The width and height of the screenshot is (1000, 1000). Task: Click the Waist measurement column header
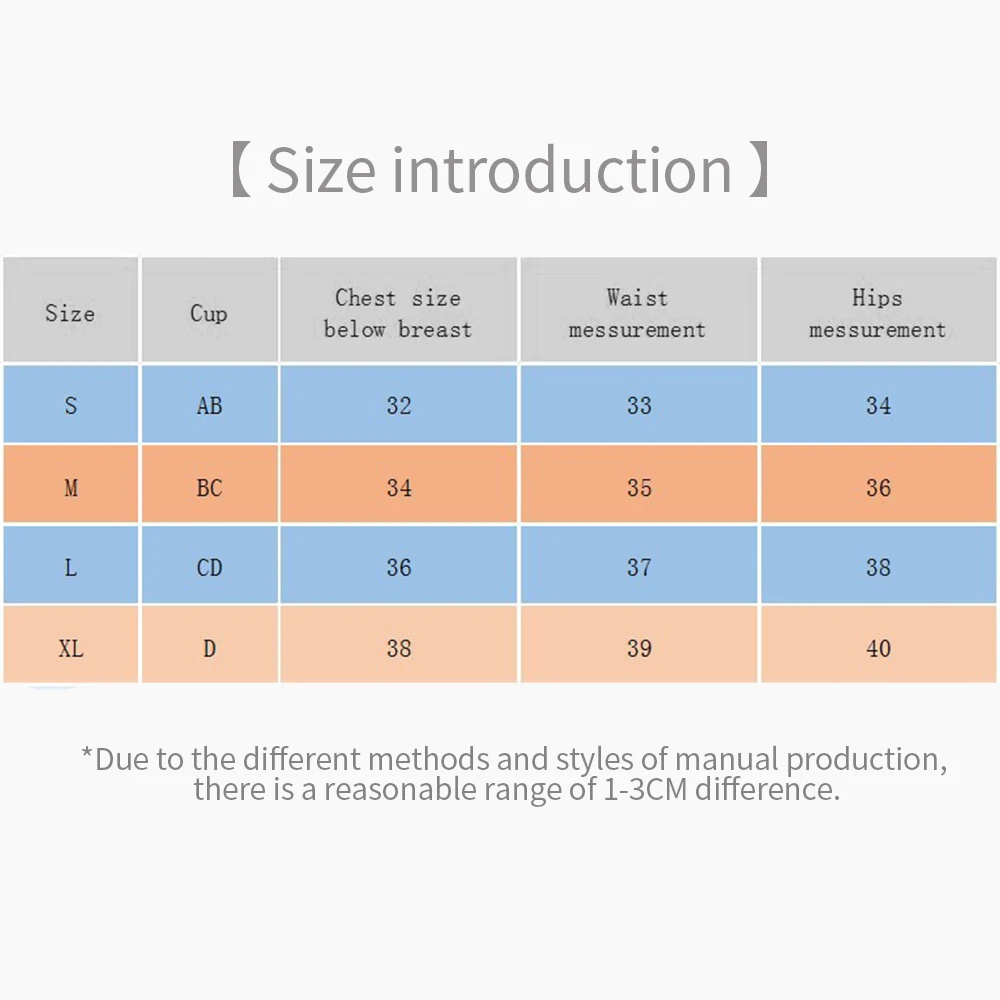coord(638,313)
